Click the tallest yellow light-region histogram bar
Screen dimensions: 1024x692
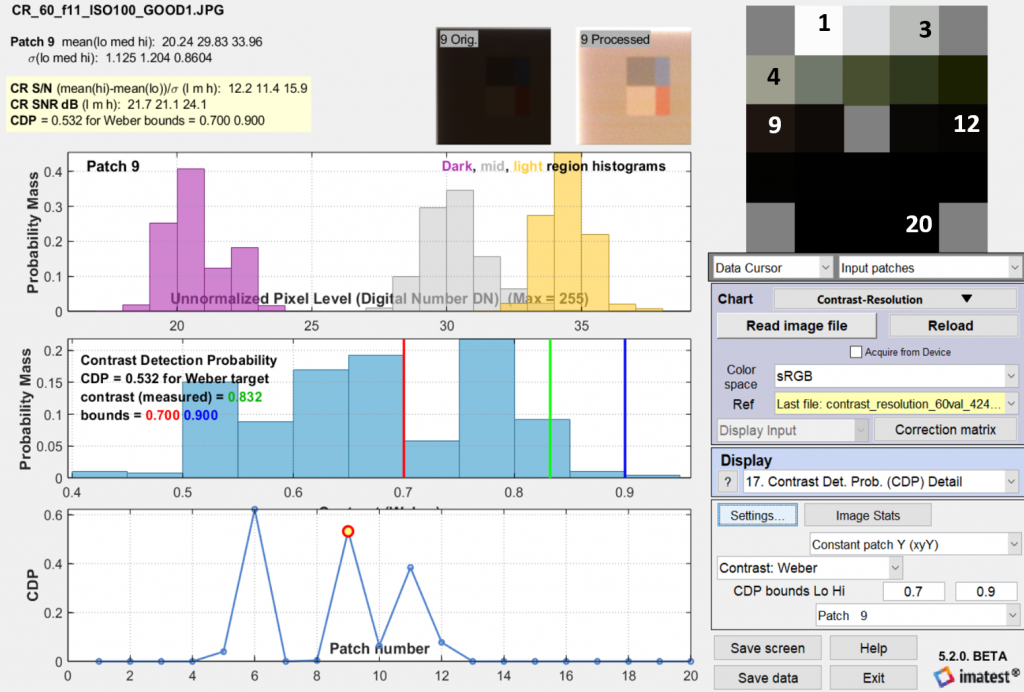568,232
